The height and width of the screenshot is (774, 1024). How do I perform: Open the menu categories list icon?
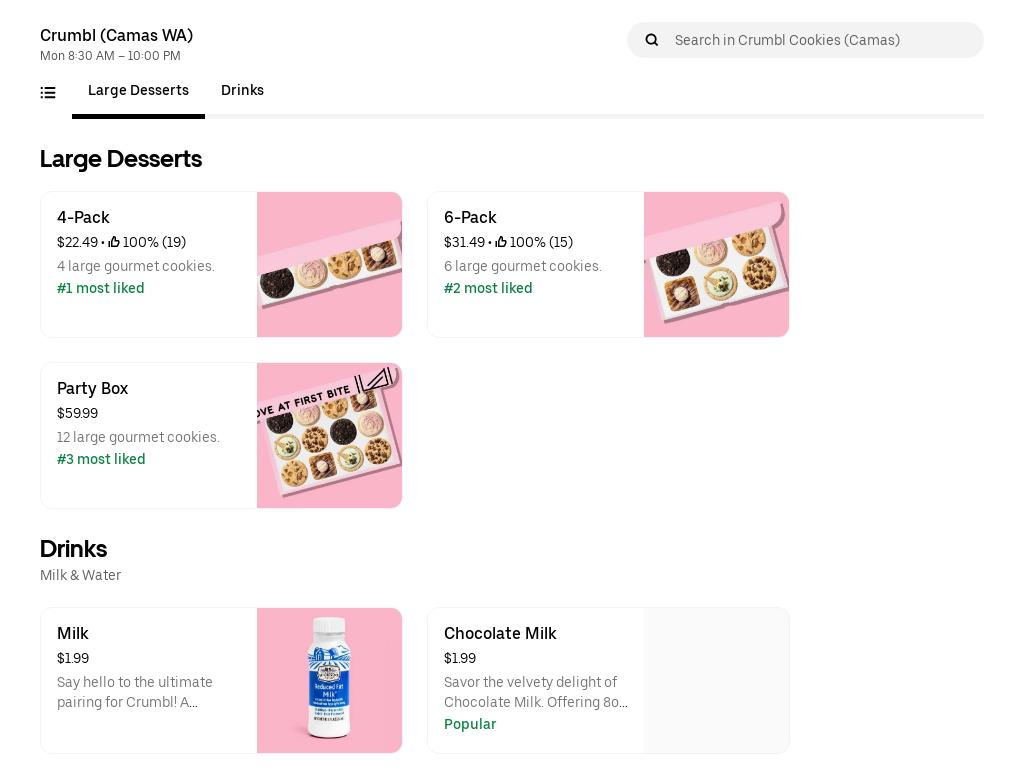tap(48, 93)
